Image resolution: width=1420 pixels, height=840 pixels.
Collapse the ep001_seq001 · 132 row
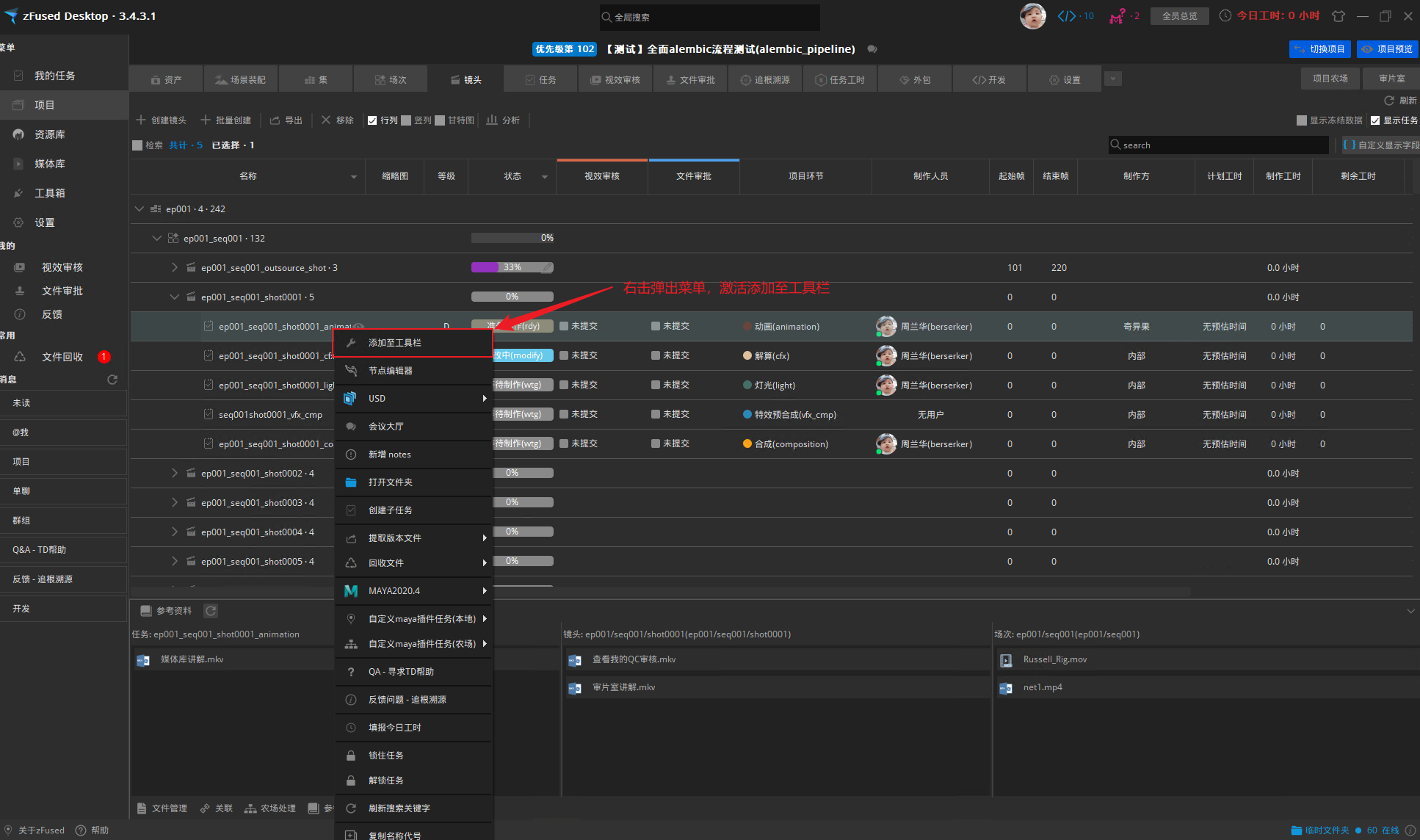point(156,239)
